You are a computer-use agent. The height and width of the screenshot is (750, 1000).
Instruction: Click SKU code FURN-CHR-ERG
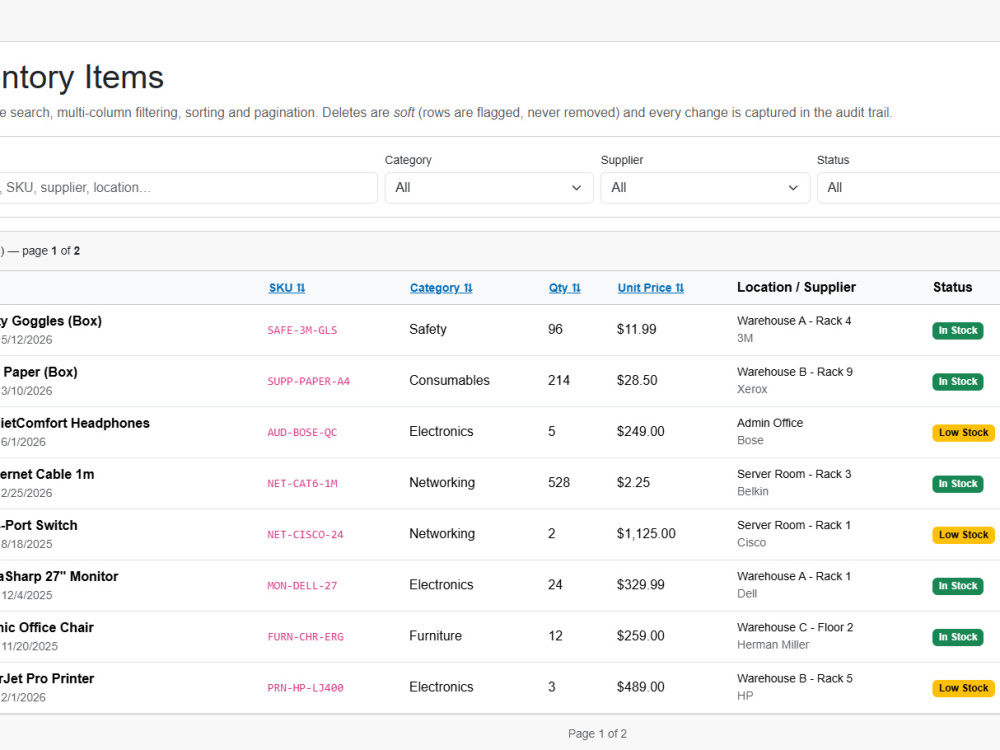point(305,636)
